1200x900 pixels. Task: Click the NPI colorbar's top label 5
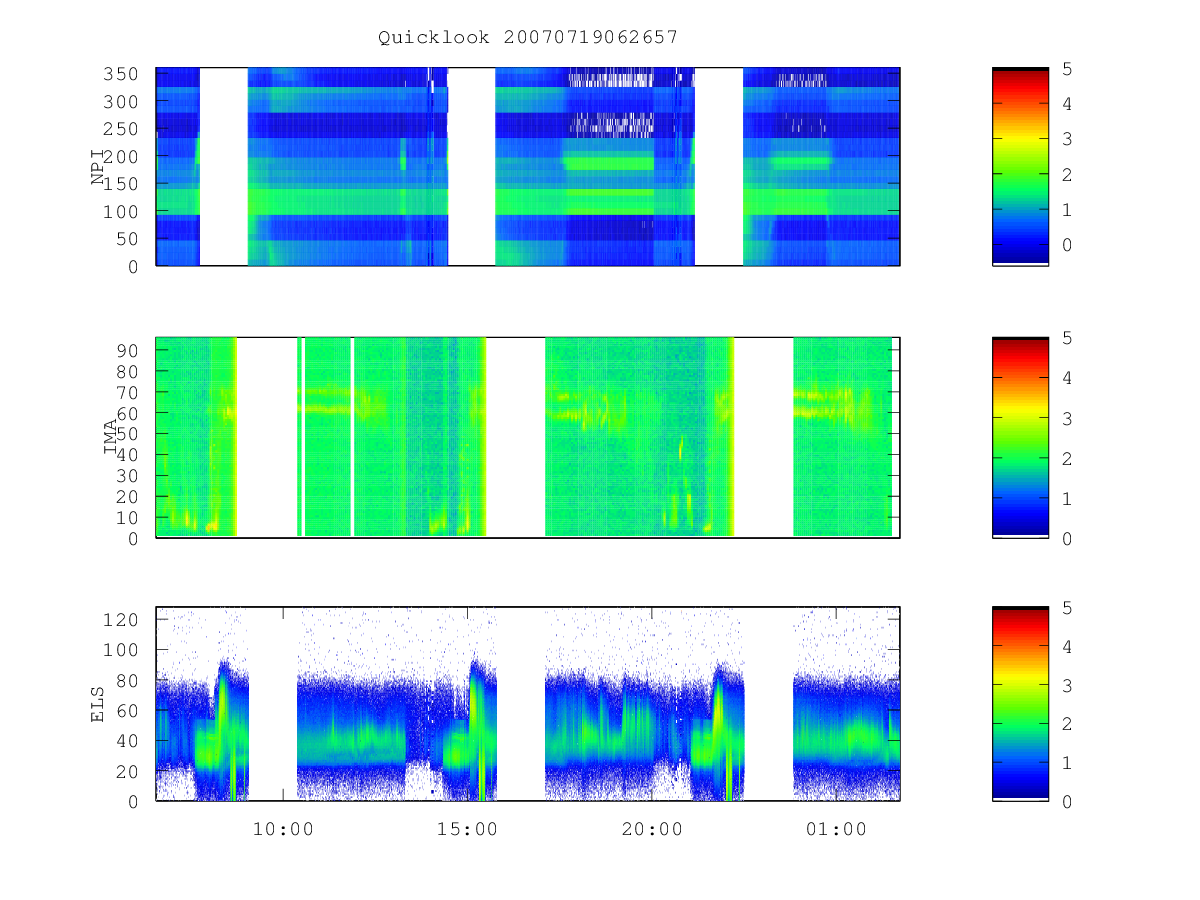click(x=1067, y=68)
